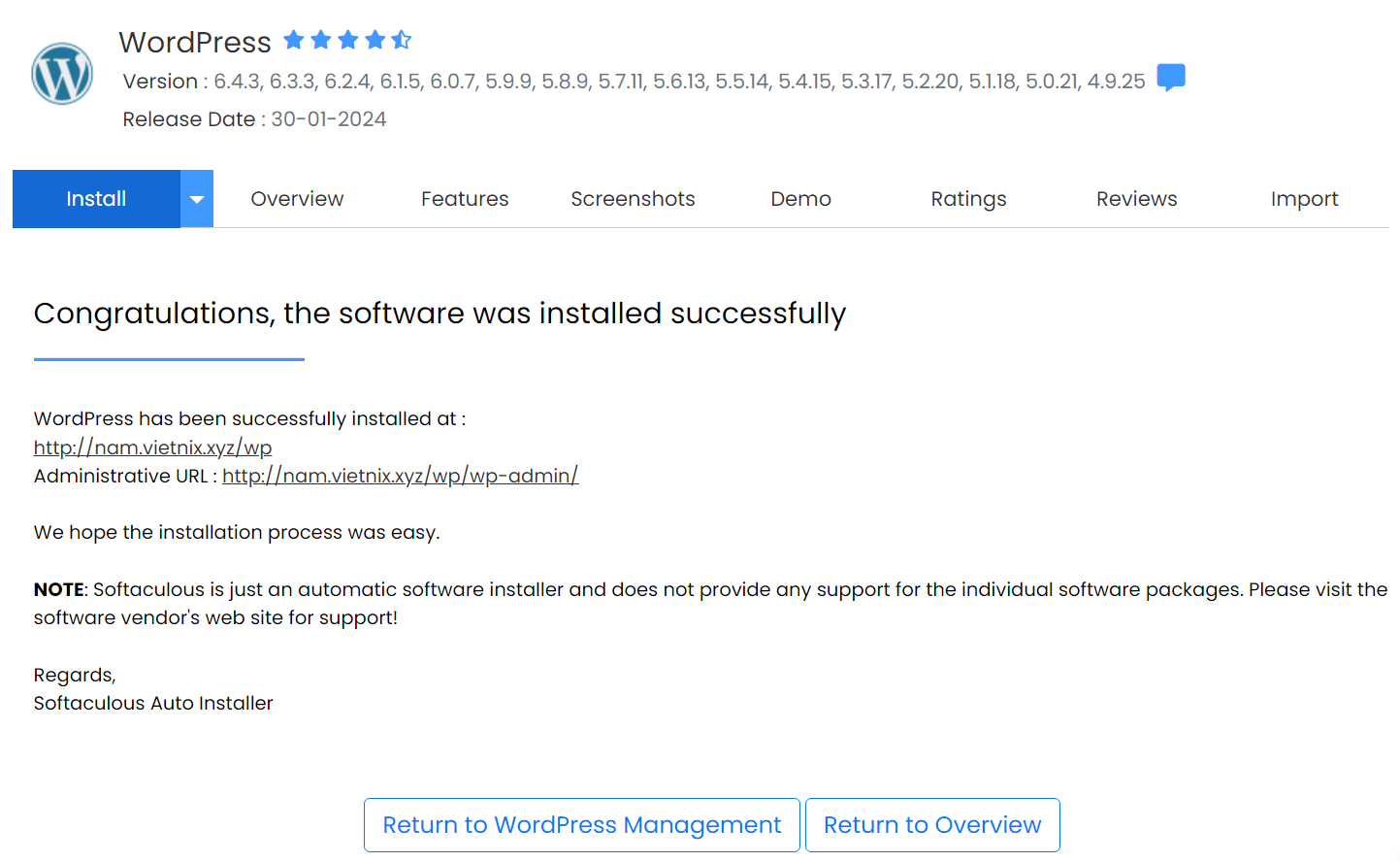Click the blue comment bubble icon
The image size is (1400, 862).
[x=1171, y=77]
